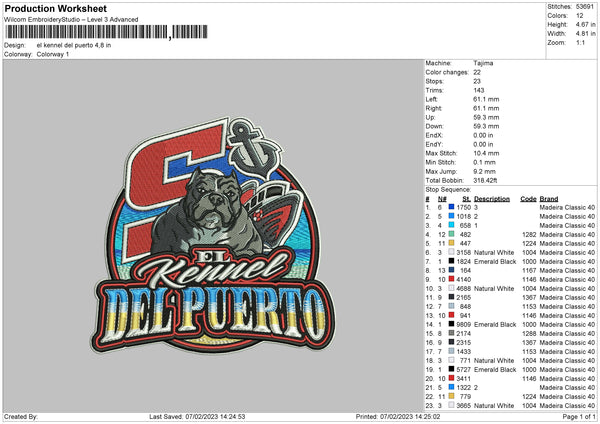The height and width of the screenshot is (424, 600).
Task: Click the Production Worksheet title
Action: click(x=55, y=8)
